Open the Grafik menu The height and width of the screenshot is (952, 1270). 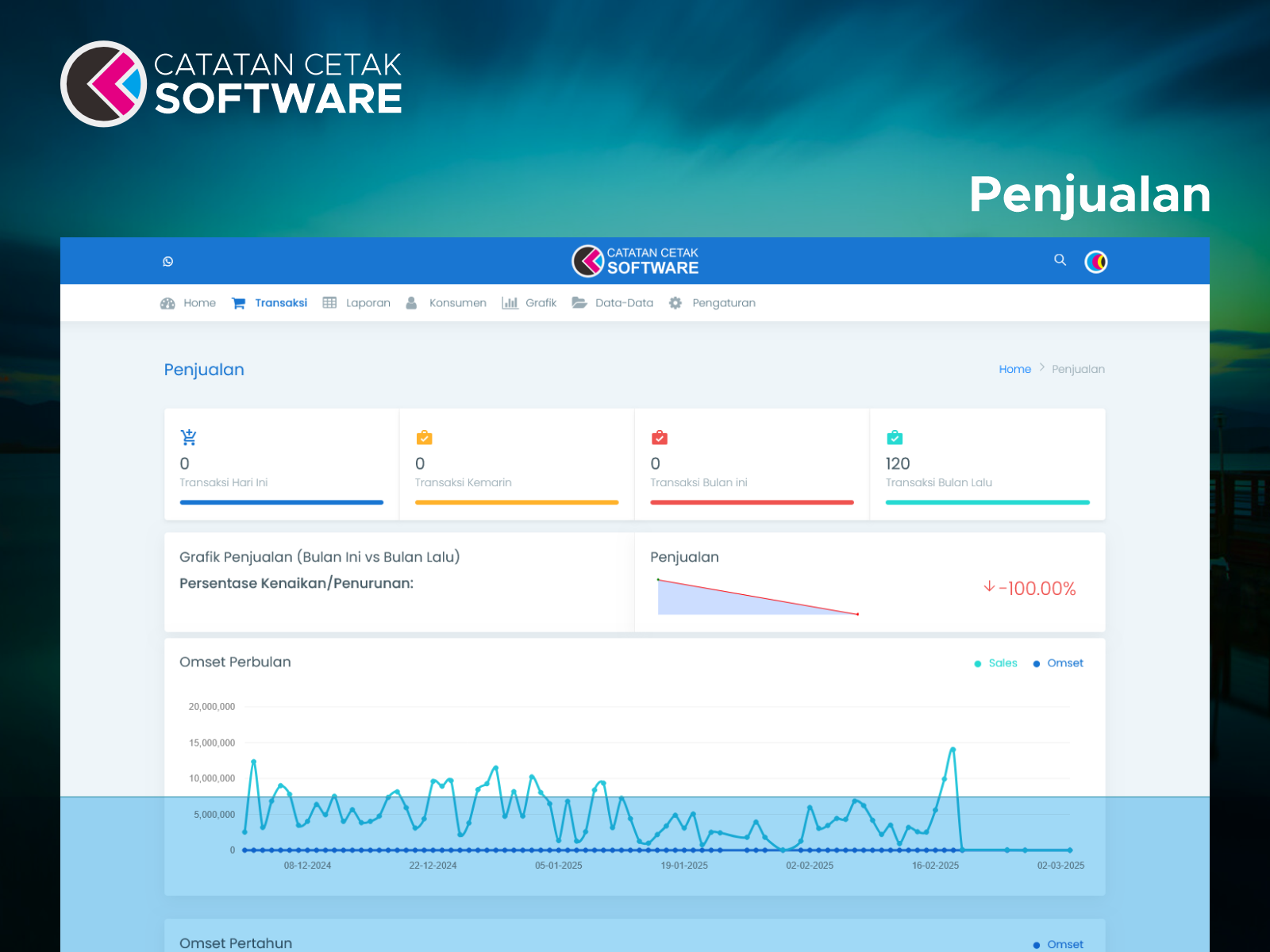[541, 303]
